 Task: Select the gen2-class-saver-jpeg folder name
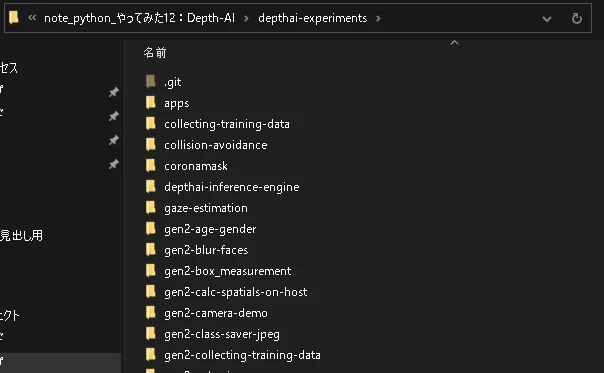[x=222, y=334]
